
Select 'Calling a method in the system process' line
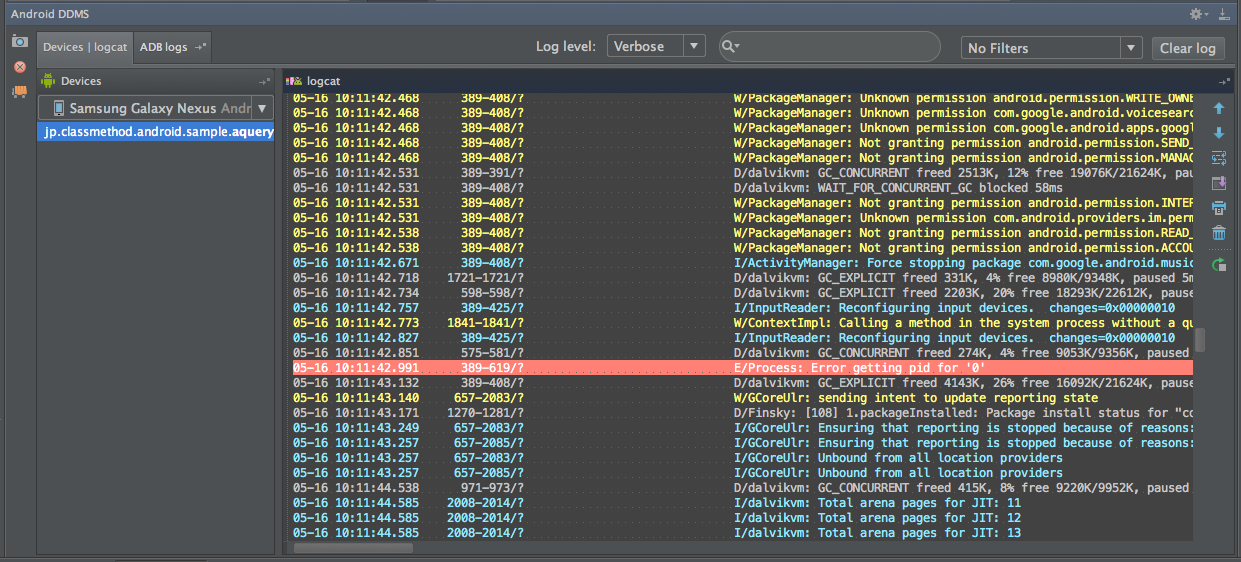743,323
